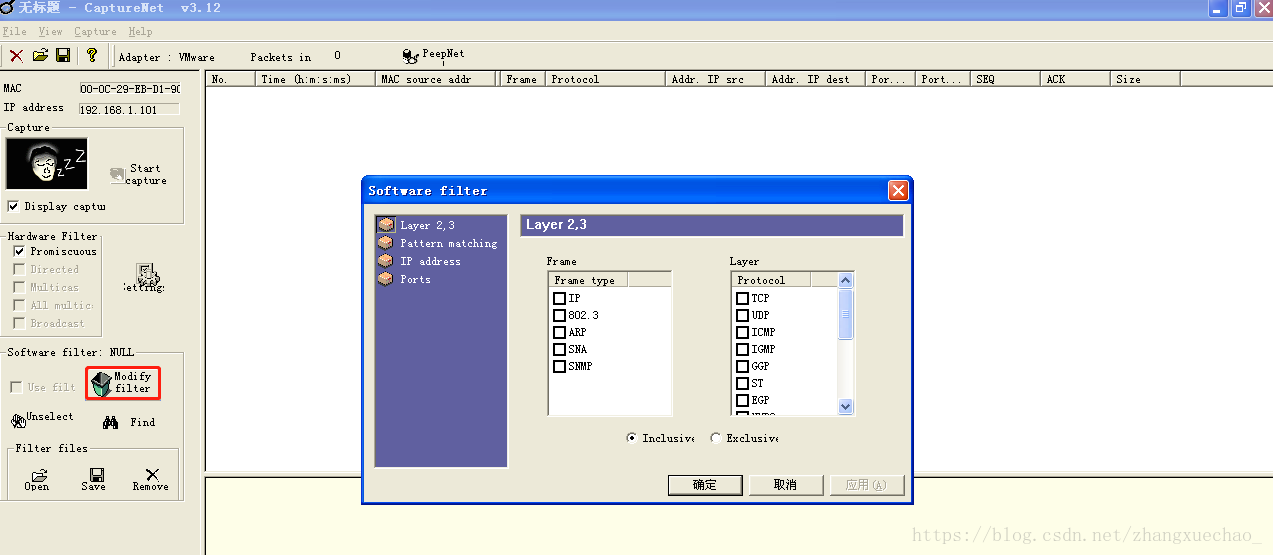Viewport: 1273px width, 555px height.
Task: Open a filter file in Filter files
Action: pyautogui.click(x=37, y=479)
